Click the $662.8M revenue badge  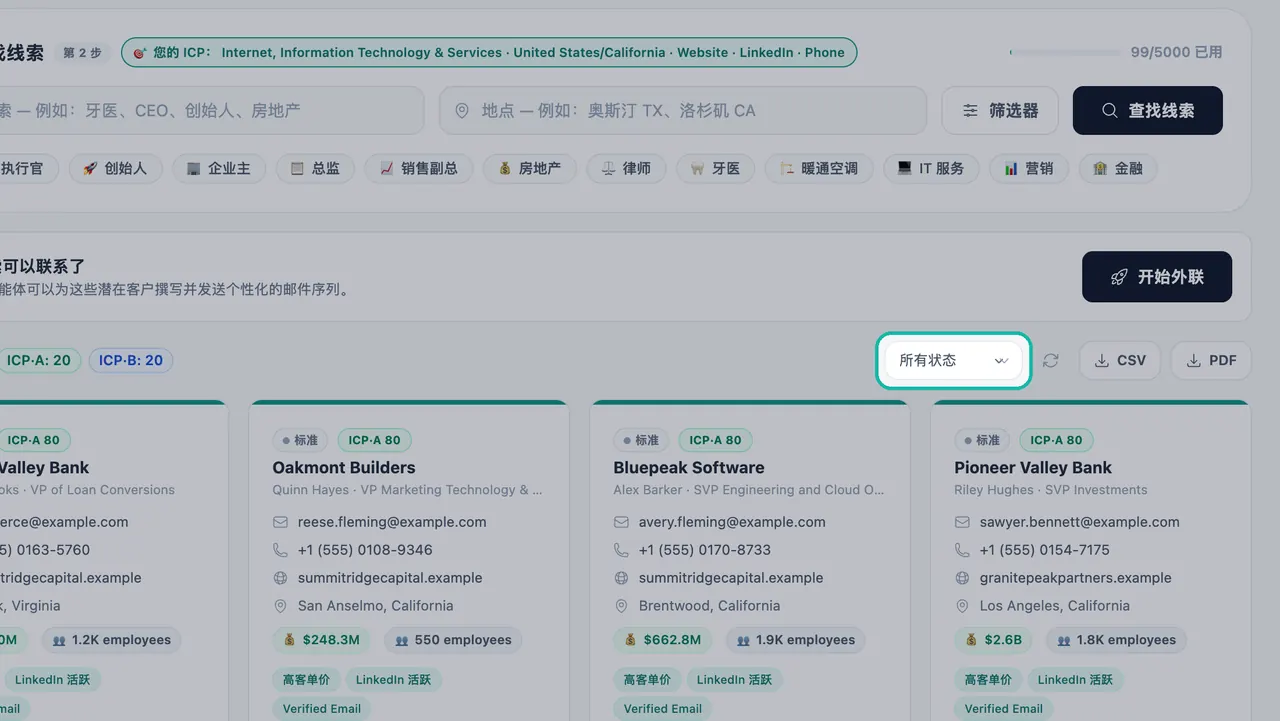pyautogui.click(x=662, y=640)
